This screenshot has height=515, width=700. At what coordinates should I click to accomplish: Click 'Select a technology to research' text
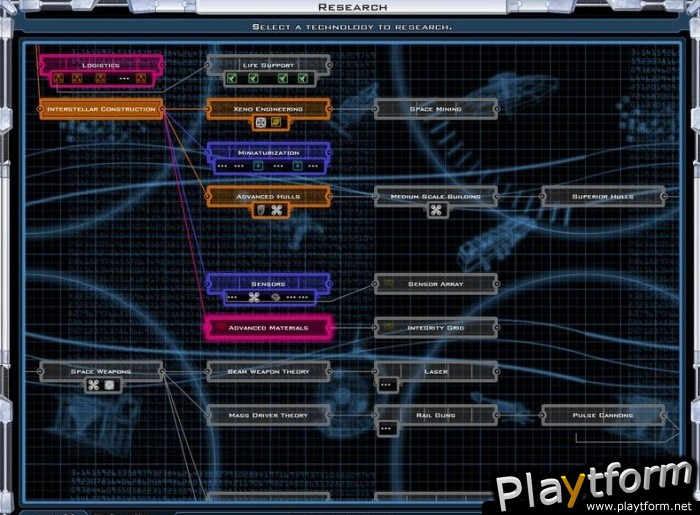tap(352, 27)
